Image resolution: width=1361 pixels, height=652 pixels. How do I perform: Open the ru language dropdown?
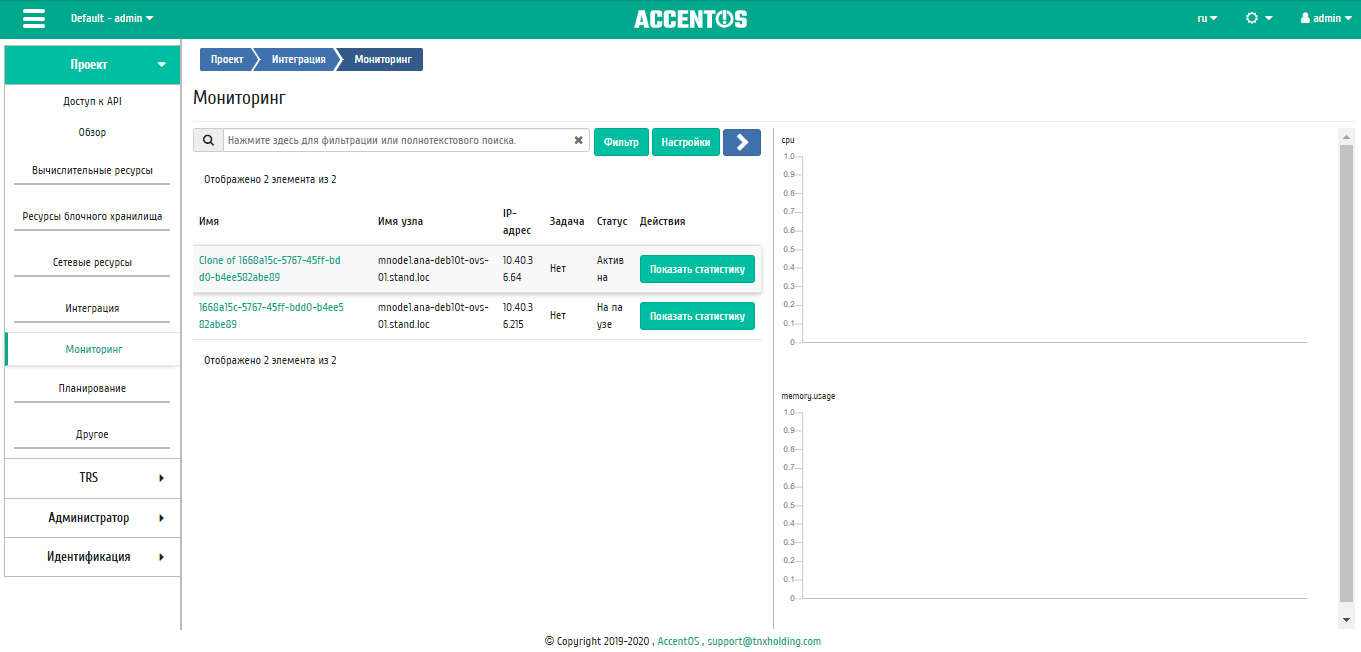point(1207,18)
